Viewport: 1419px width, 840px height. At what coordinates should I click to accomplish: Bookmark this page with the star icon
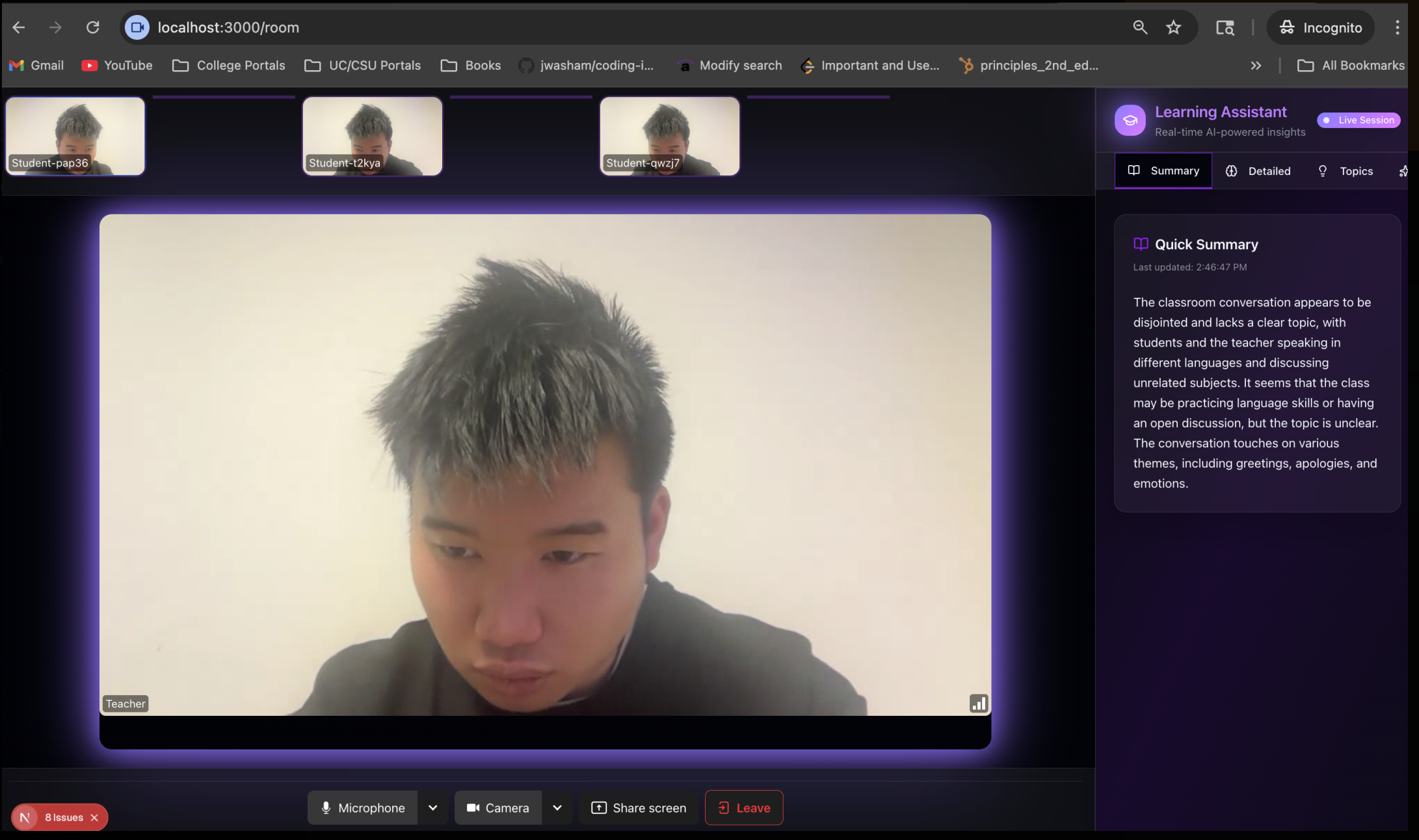pos(1173,27)
